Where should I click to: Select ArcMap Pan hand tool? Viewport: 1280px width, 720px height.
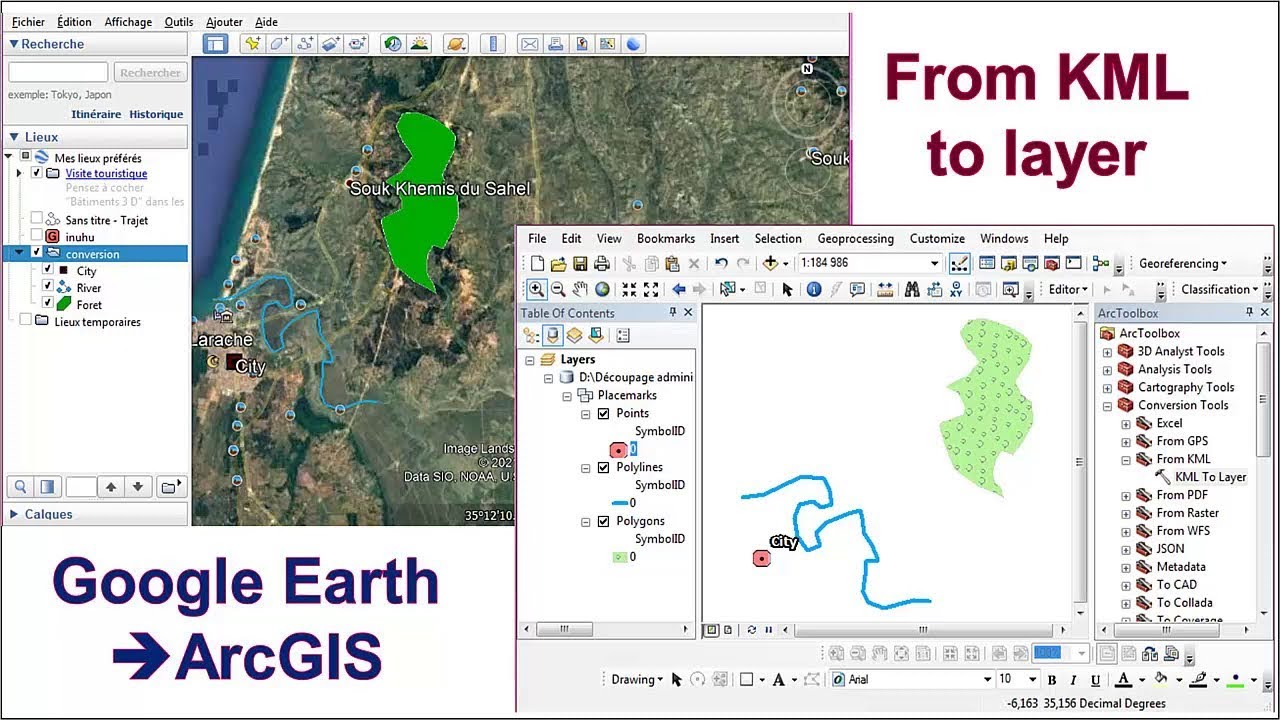coord(580,290)
